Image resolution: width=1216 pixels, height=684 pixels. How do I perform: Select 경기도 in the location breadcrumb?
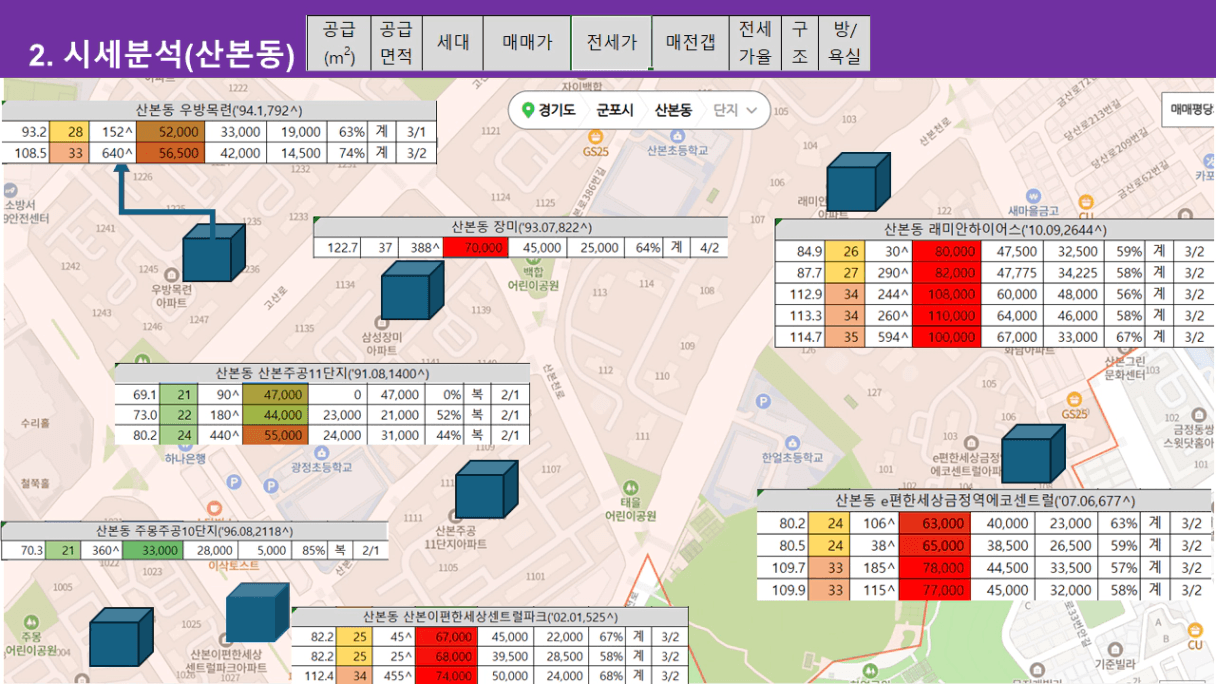(556, 110)
